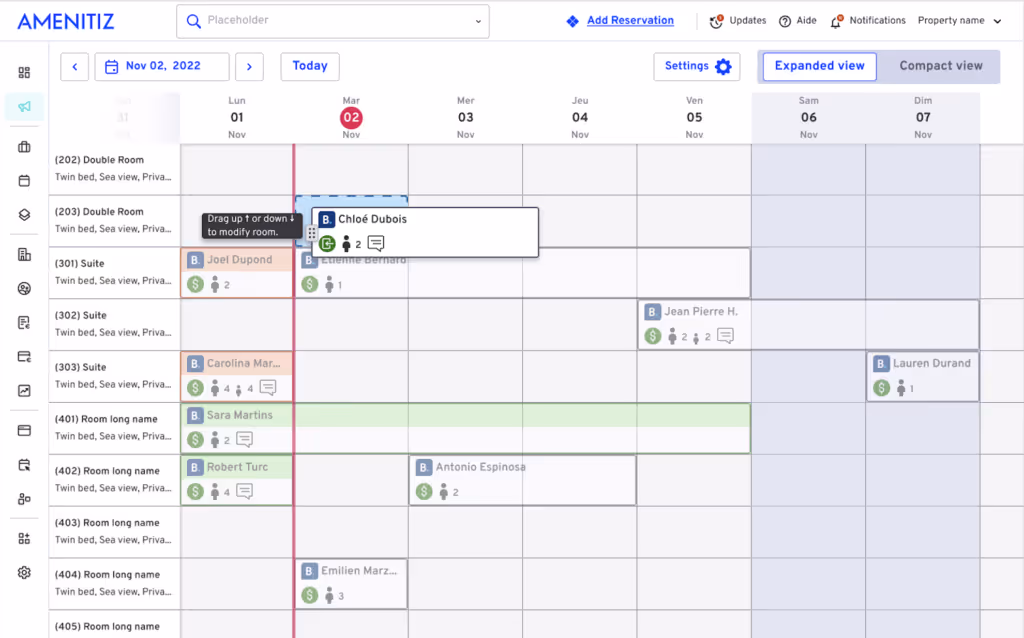Open the gear icon in left sidebar

(x=24, y=573)
